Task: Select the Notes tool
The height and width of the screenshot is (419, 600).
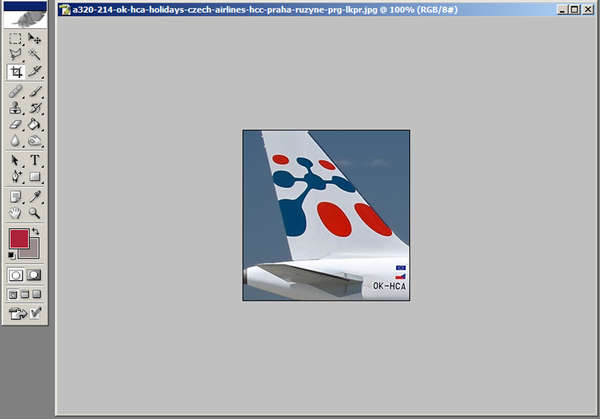Action: (15, 197)
